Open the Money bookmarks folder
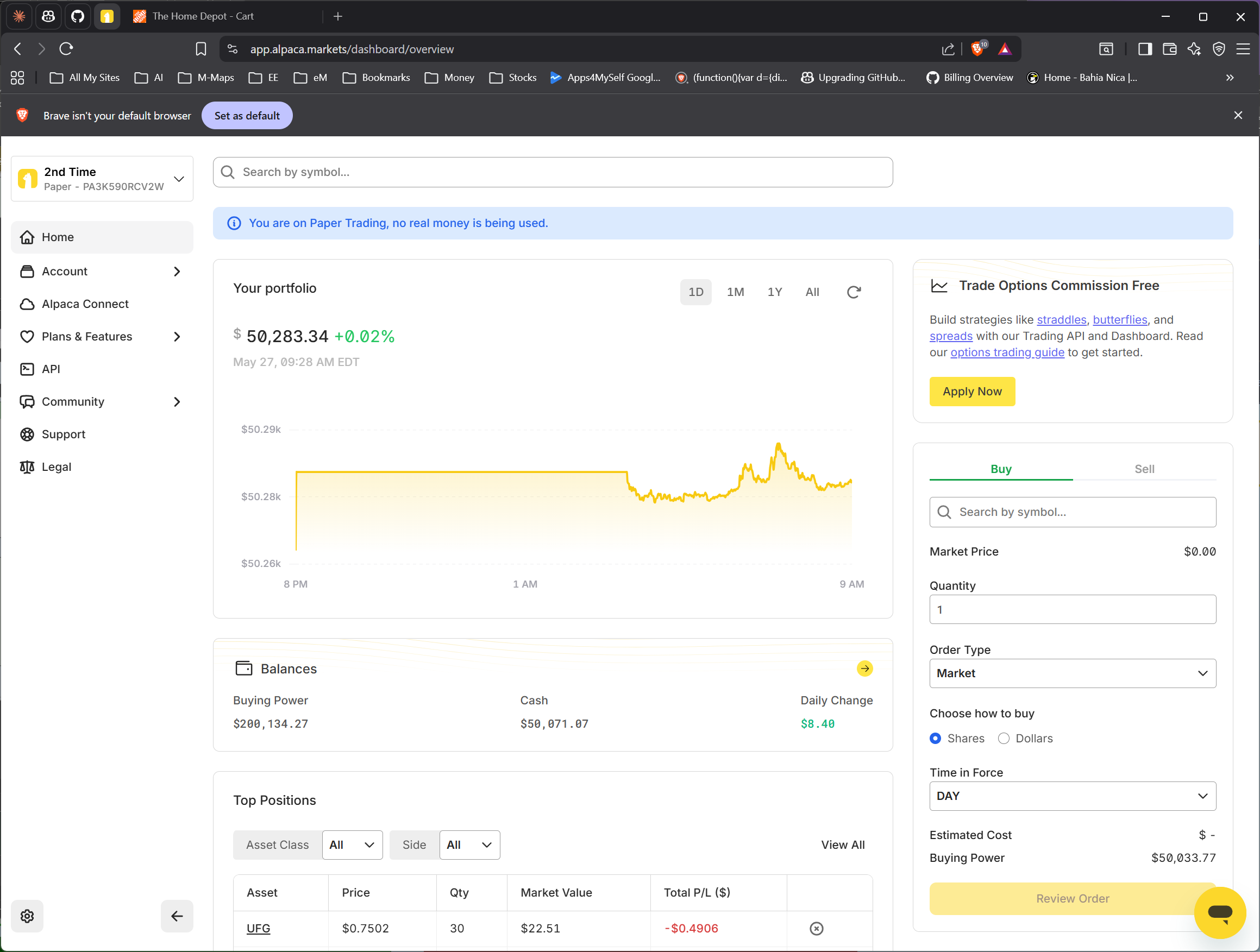 tap(449, 78)
